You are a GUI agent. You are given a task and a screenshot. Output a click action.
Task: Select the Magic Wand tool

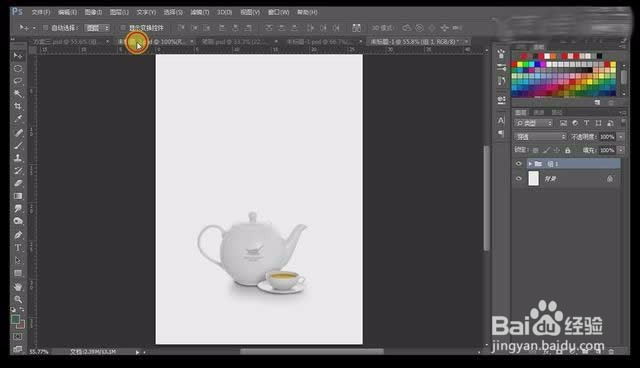18,93
